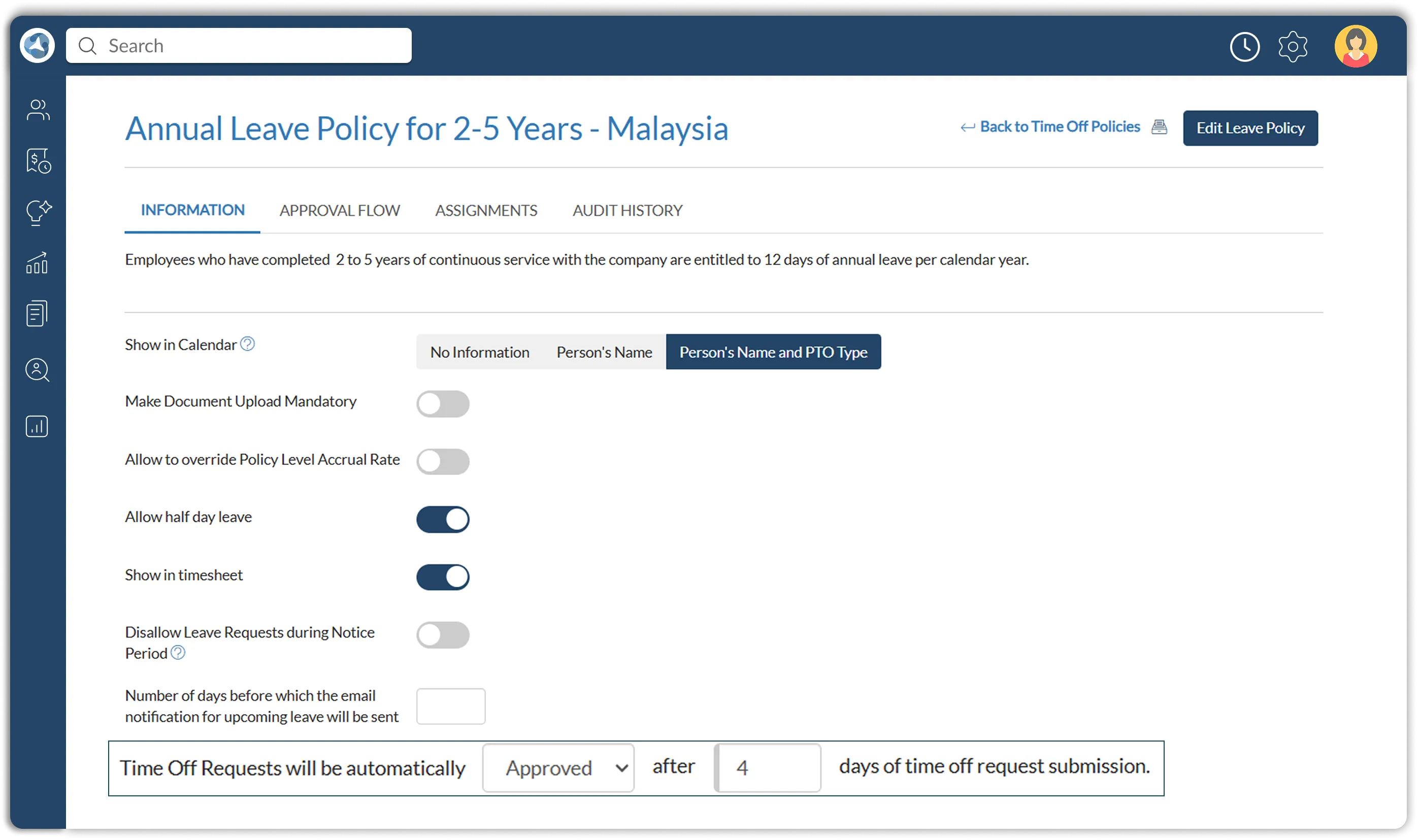The image size is (1419, 840).
Task: Click the print icon beside Back link
Action: (x=1159, y=127)
